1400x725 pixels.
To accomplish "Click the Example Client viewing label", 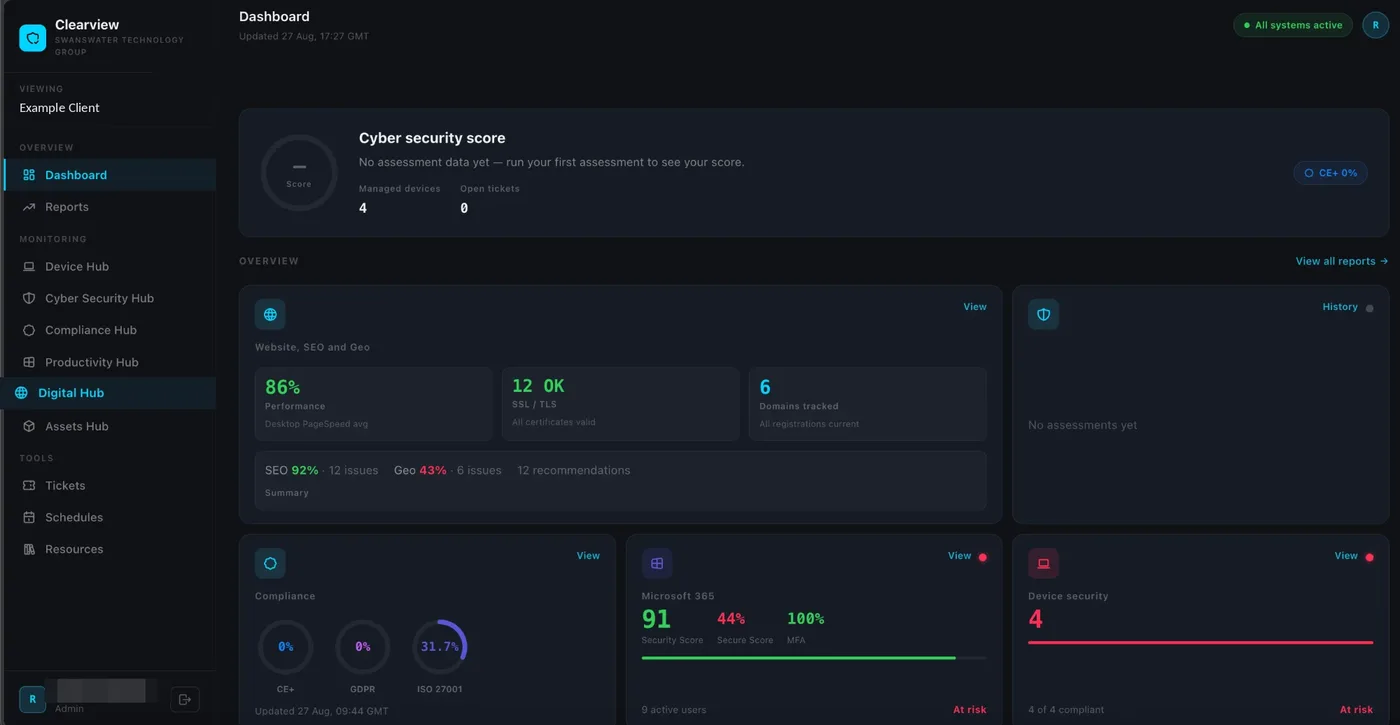I will tap(60, 108).
